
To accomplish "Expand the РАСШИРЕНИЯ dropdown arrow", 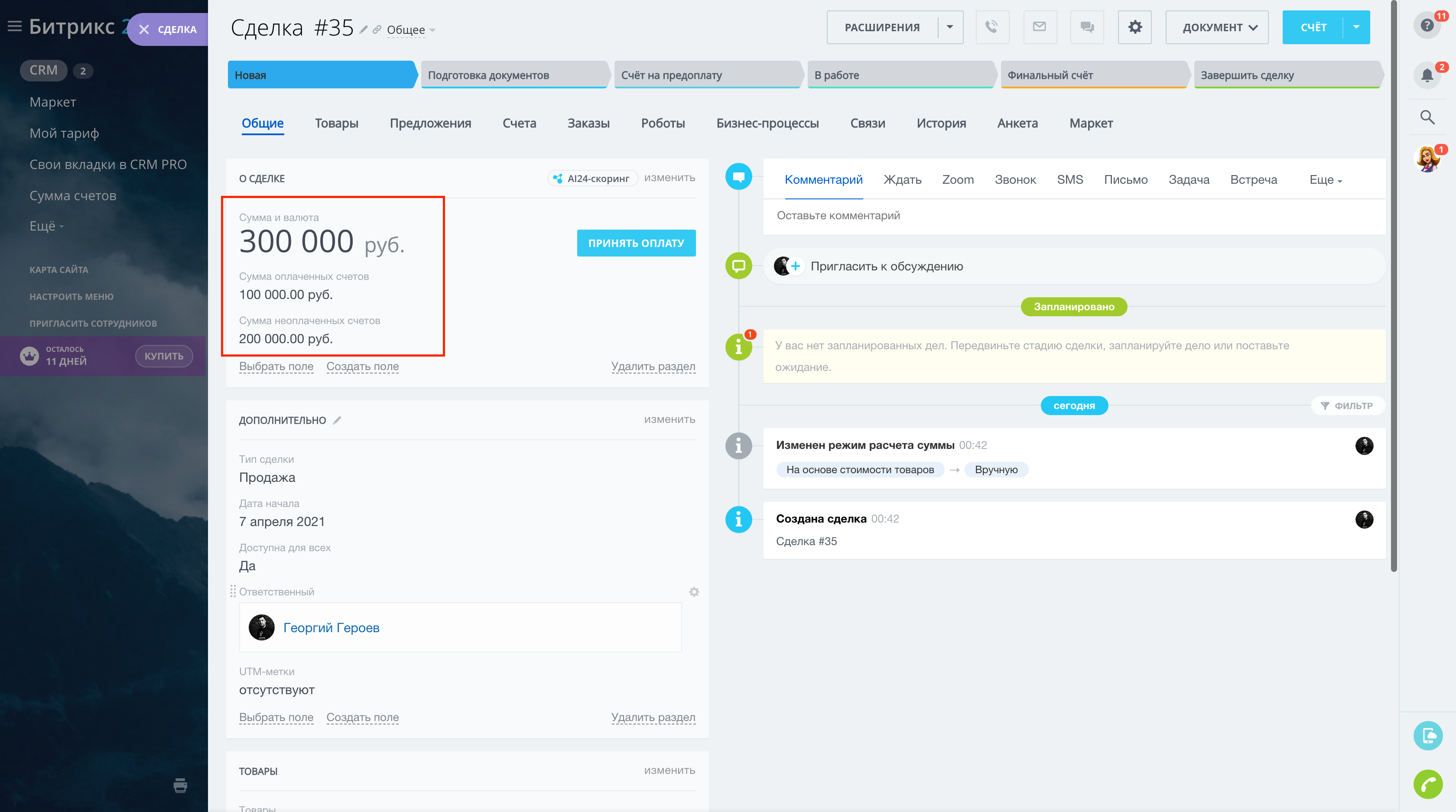I will [x=949, y=27].
